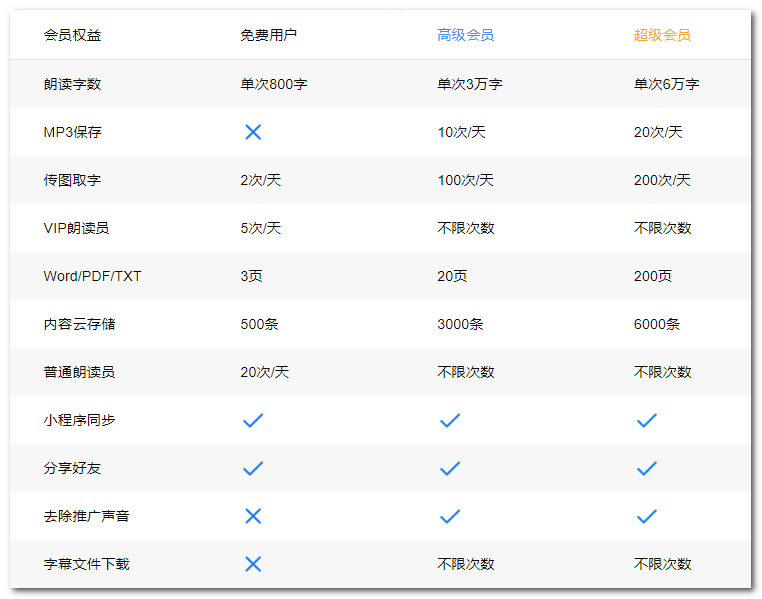Click the 传图取字 row label
This screenshot has width=762, height=599.
tap(72, 180)
